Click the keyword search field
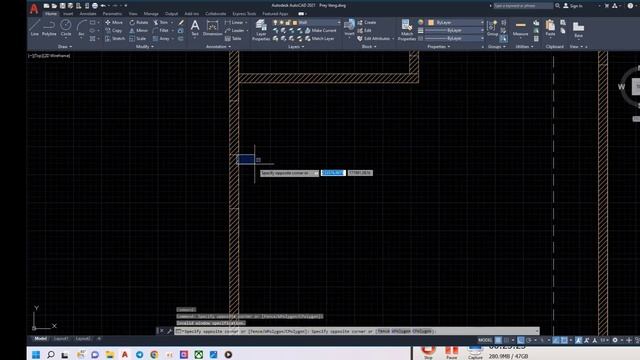The image size is (640, 360). coord(523,6)
